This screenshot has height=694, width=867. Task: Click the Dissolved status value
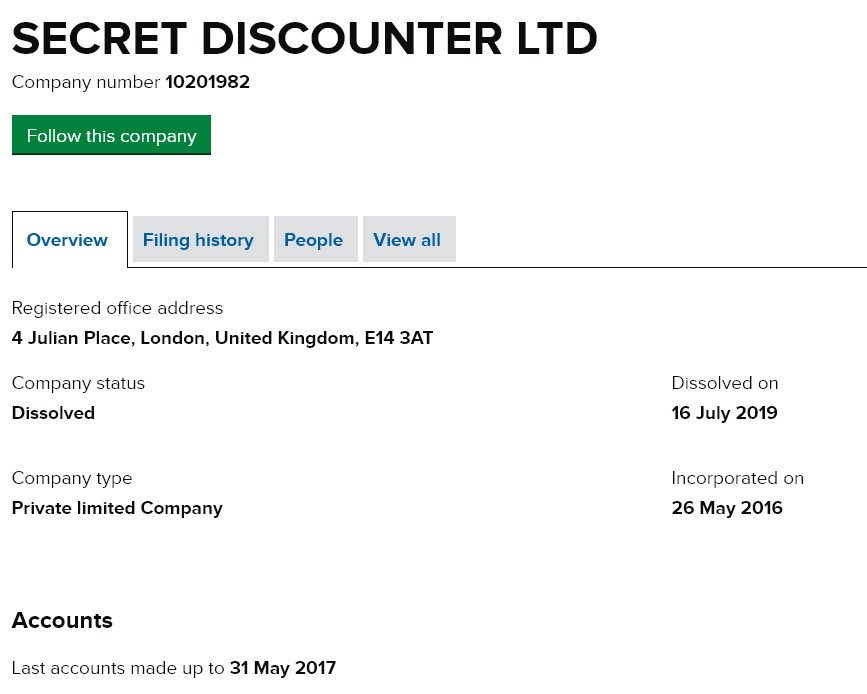tap(53, 413)
